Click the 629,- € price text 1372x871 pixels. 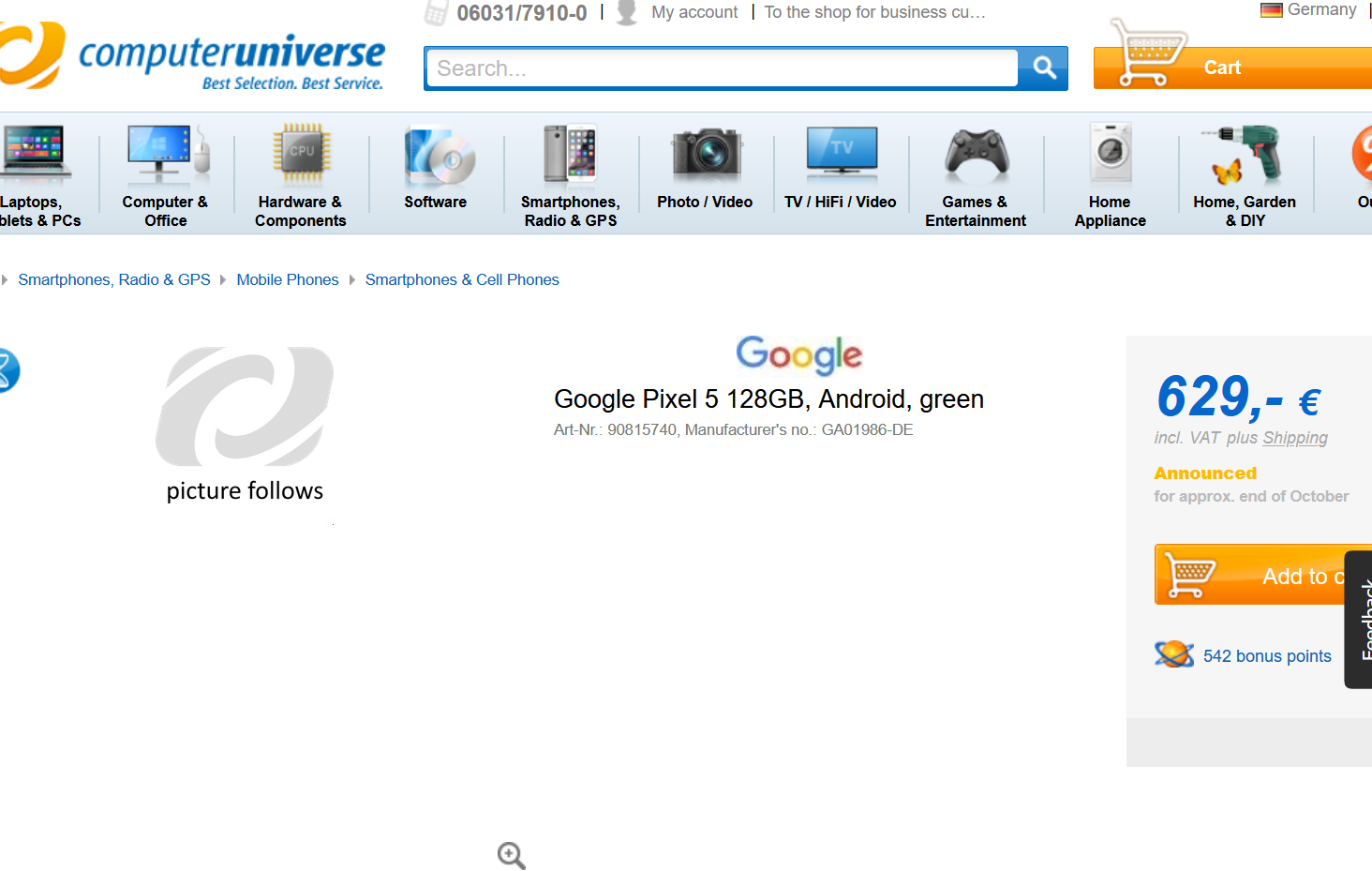point(1238,397)
